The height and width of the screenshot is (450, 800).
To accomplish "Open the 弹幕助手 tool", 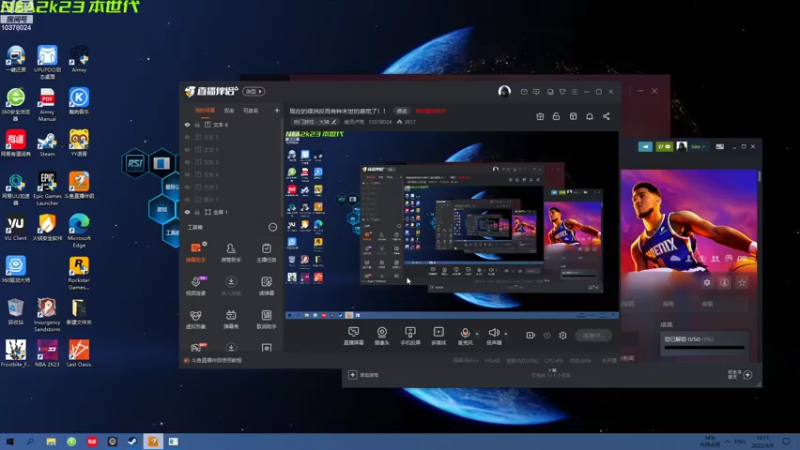I will point(196,252).
